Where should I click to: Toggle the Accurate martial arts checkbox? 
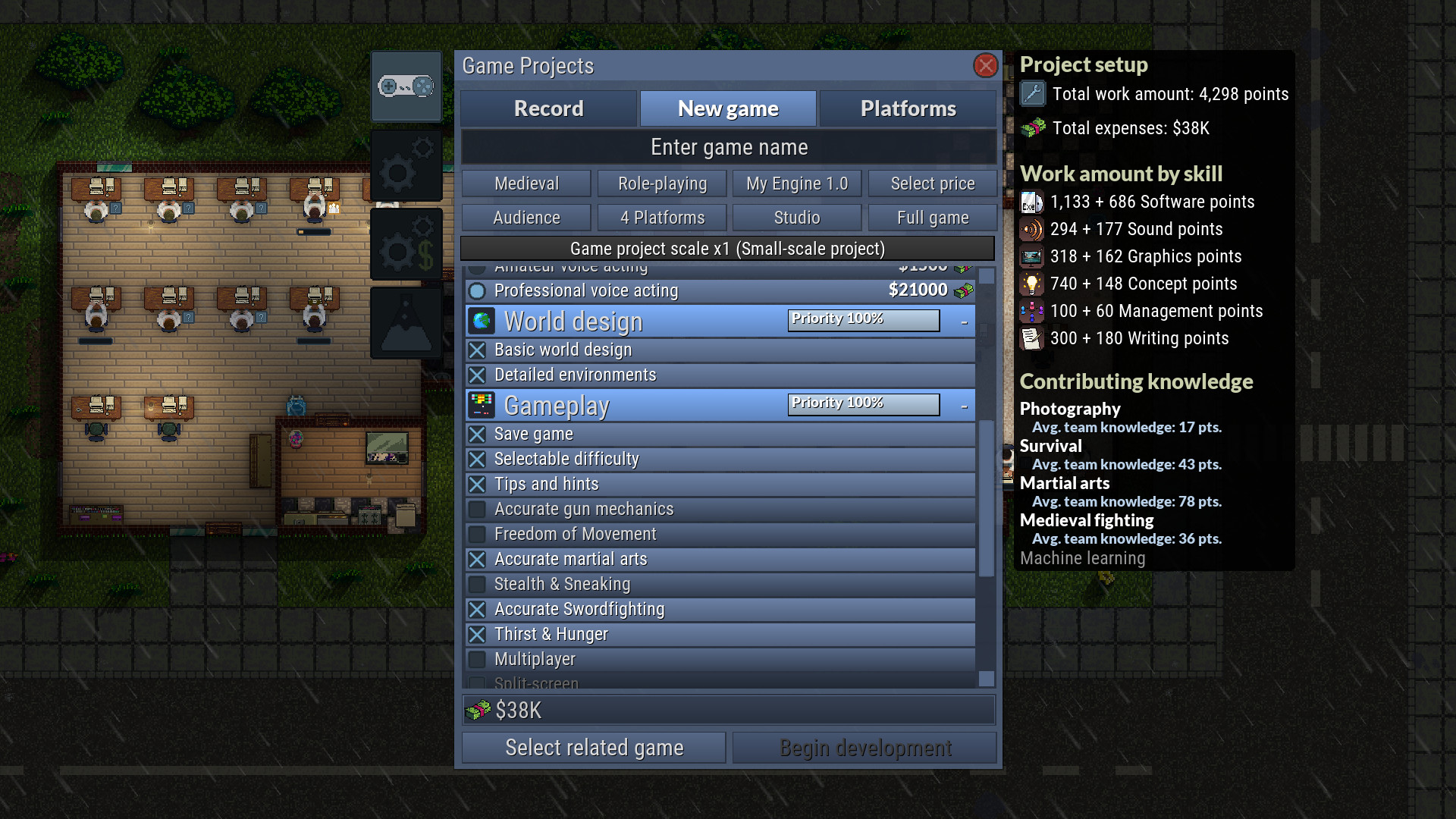click(477, 559)
